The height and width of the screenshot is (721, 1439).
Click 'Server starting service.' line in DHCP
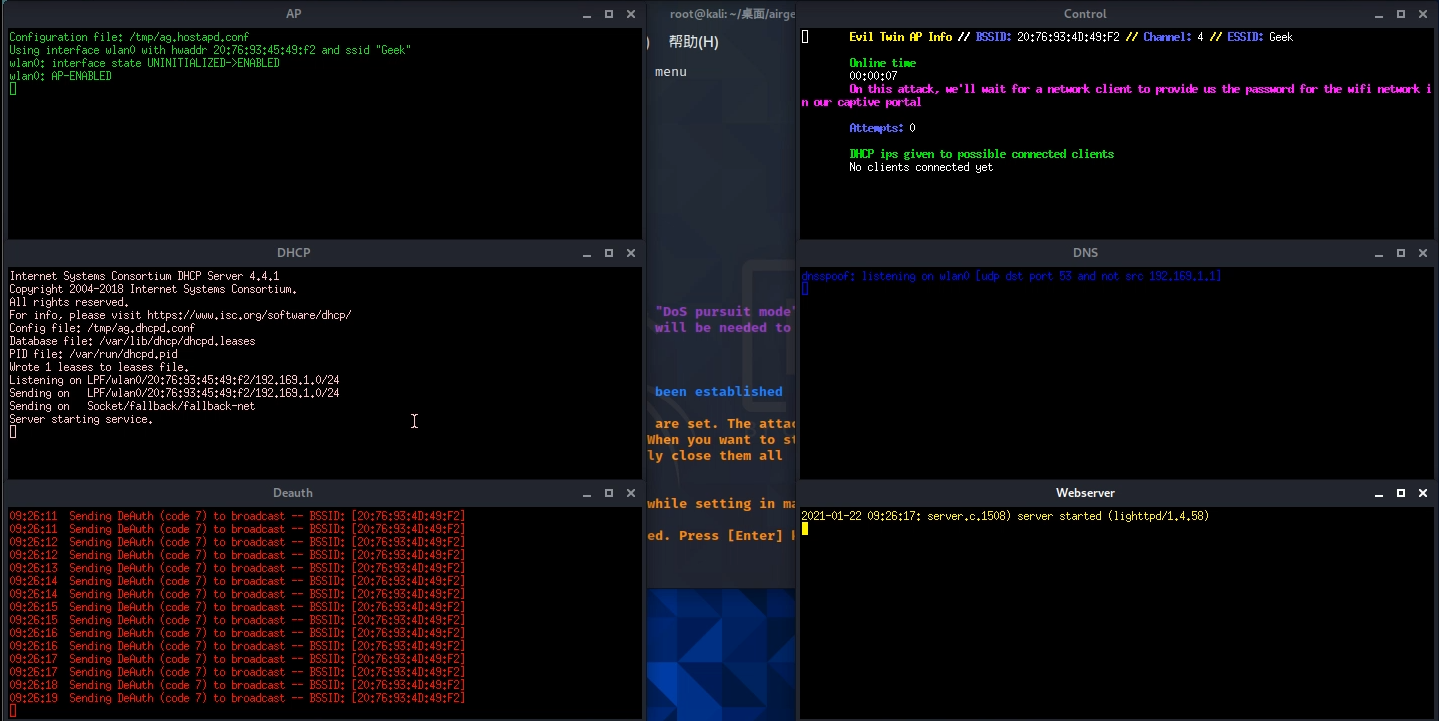click(81, 419)
